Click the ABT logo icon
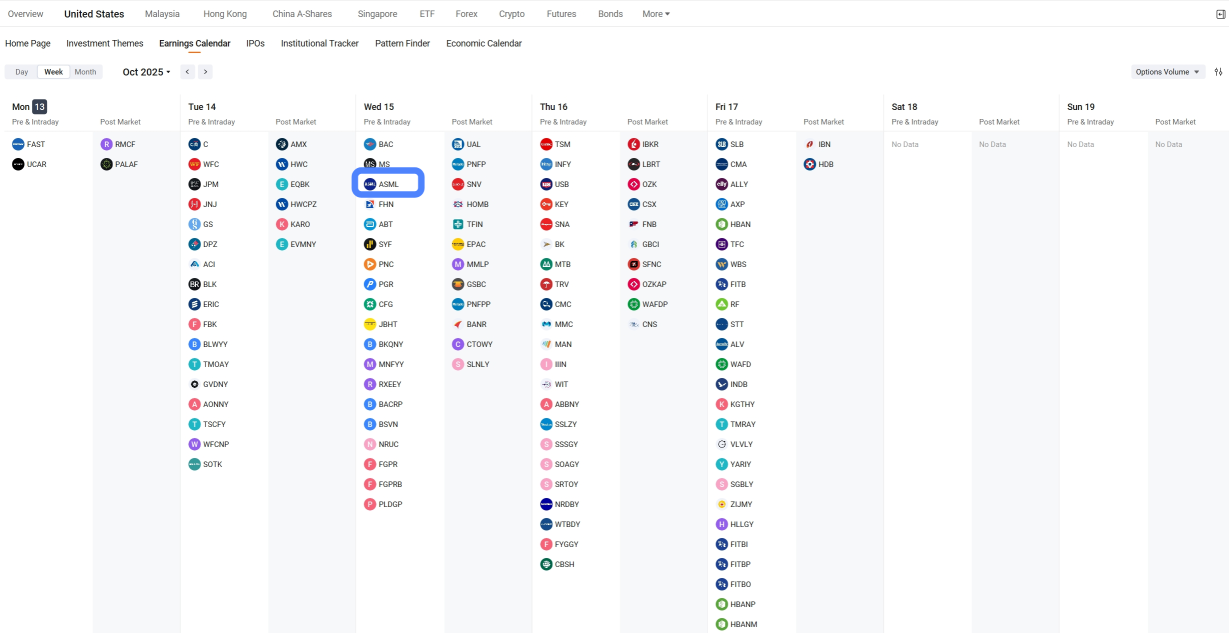Viewport: 1229px width, 633px height. click(370, 224)
